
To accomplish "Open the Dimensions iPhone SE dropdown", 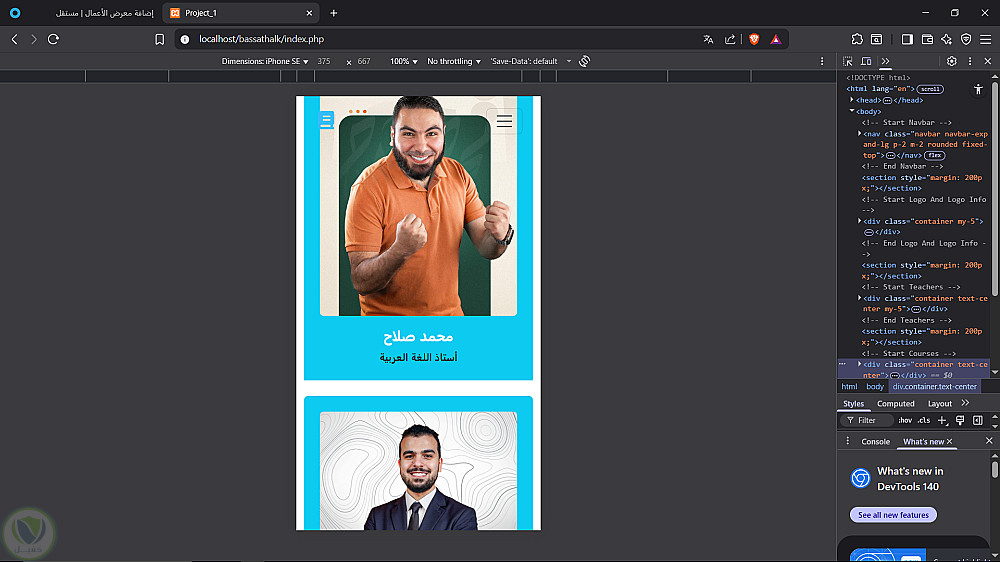I will (265, 61).
